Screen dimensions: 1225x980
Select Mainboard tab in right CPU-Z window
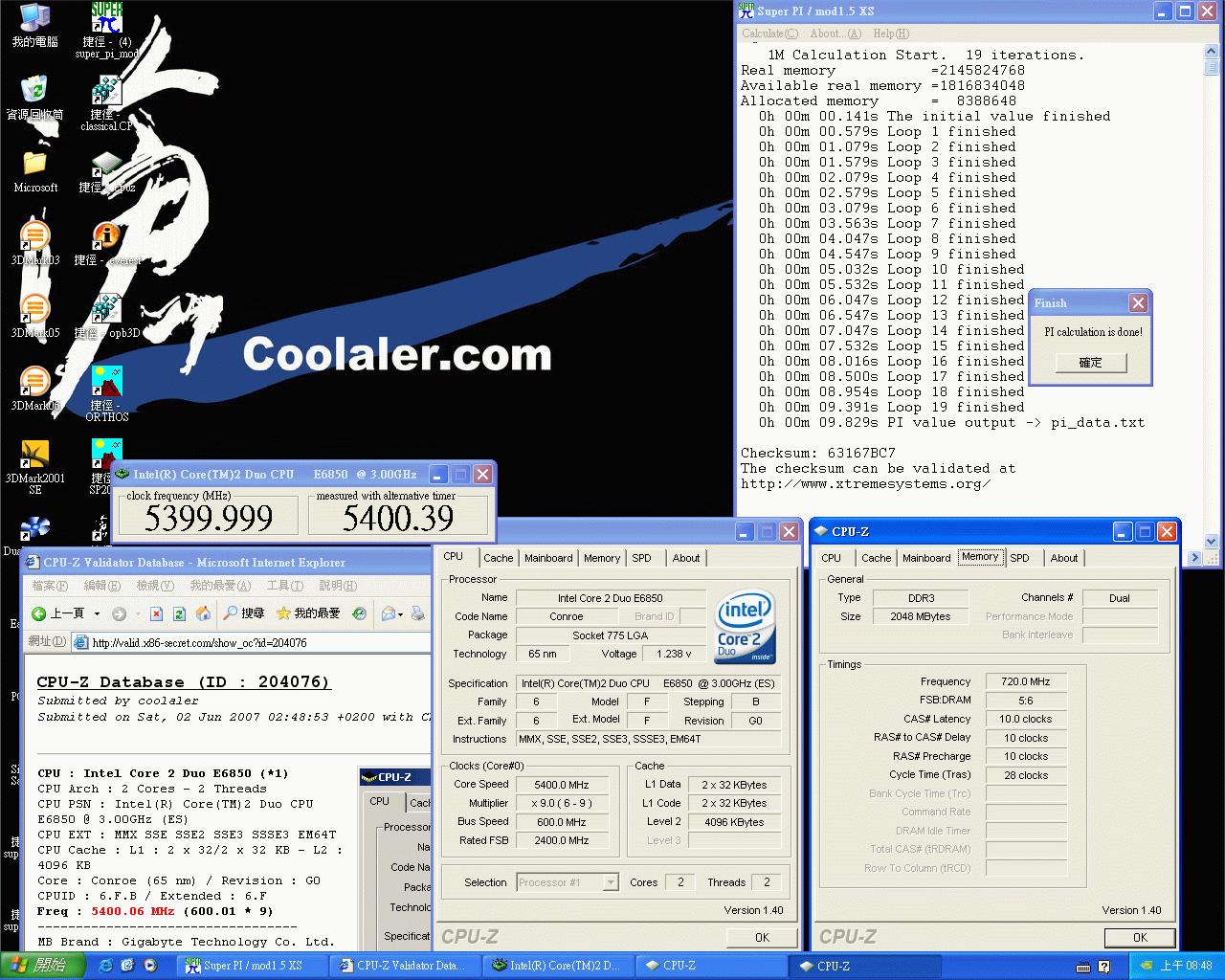pos(926,558)
